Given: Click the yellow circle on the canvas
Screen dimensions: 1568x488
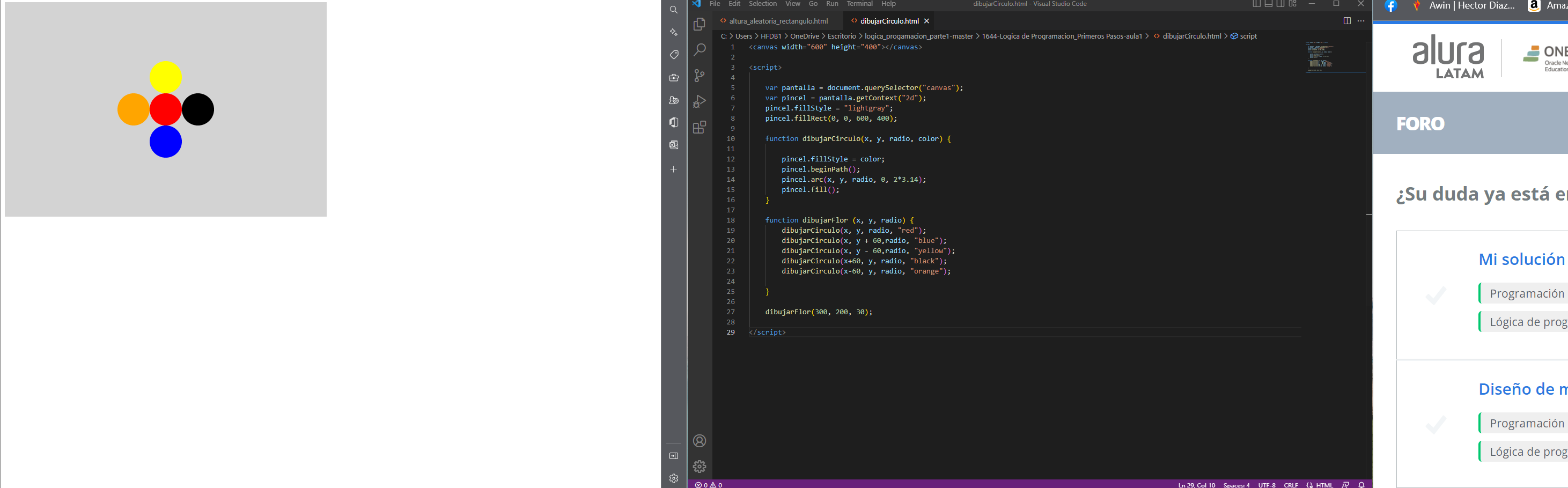Looking at the screenshot, I should (x=166, y=77).
